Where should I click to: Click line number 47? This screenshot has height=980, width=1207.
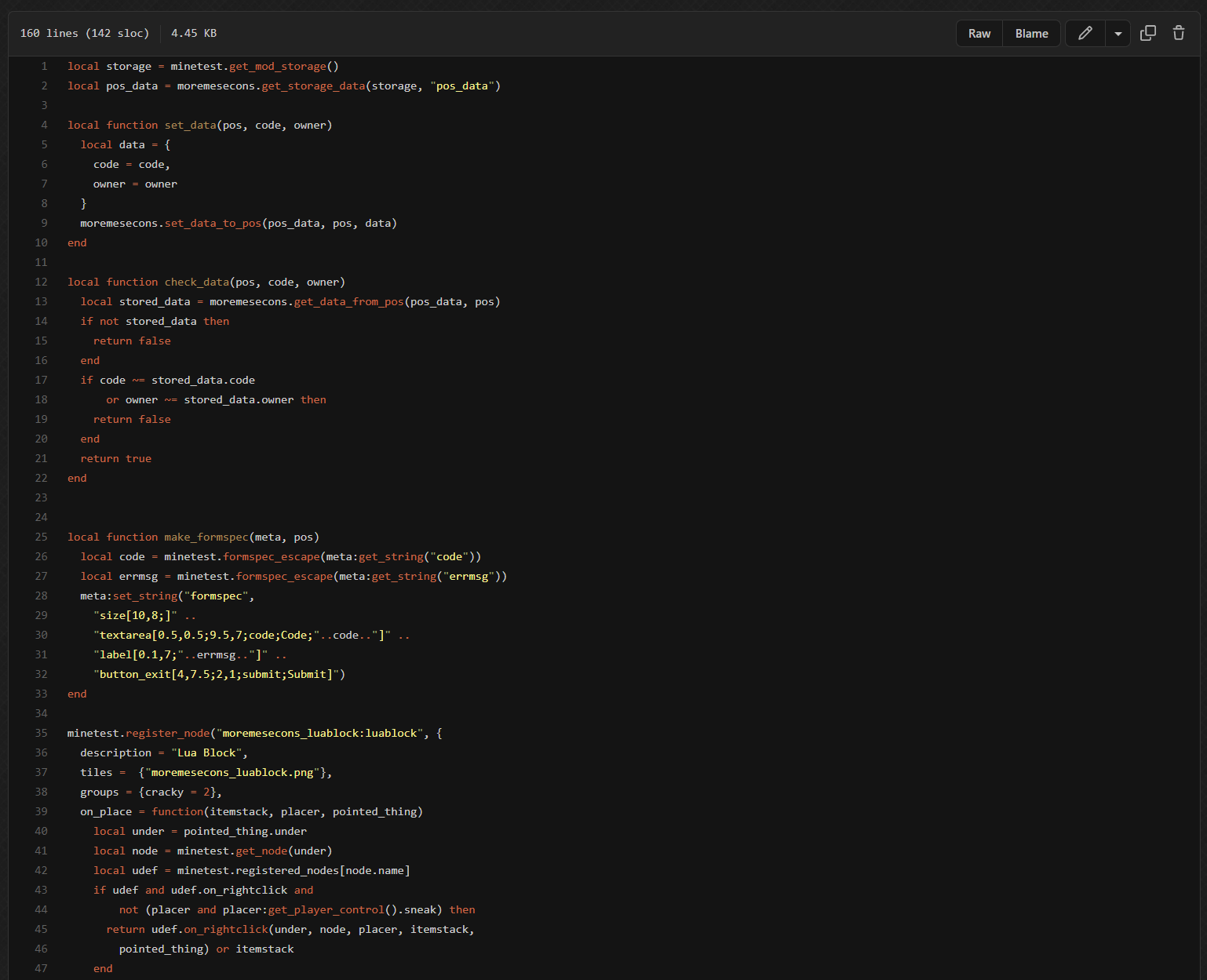42,969
